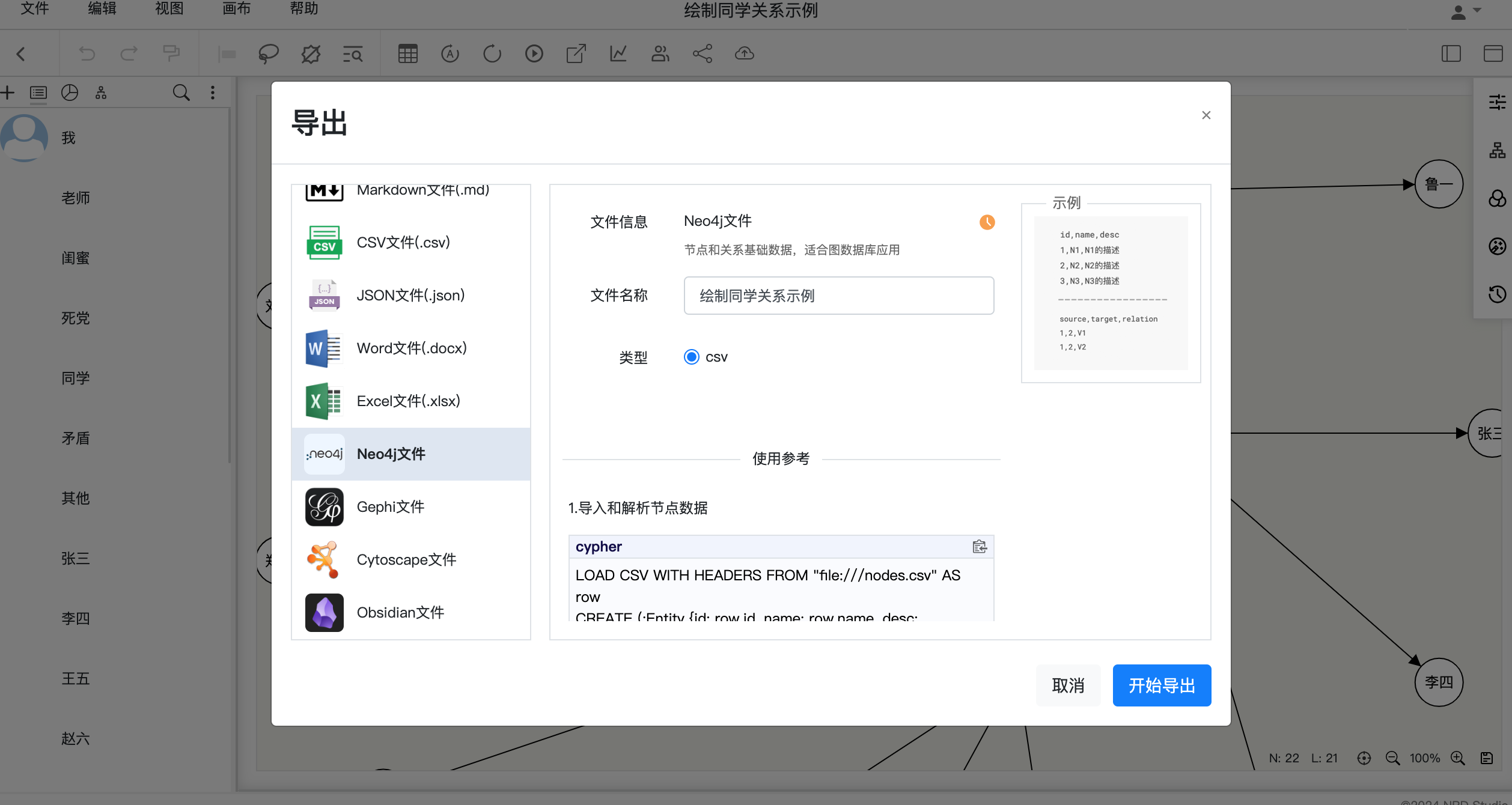Click the history icon in right sidebar
Viewport: 1512px width, 805px height.
coord(1496,294)
